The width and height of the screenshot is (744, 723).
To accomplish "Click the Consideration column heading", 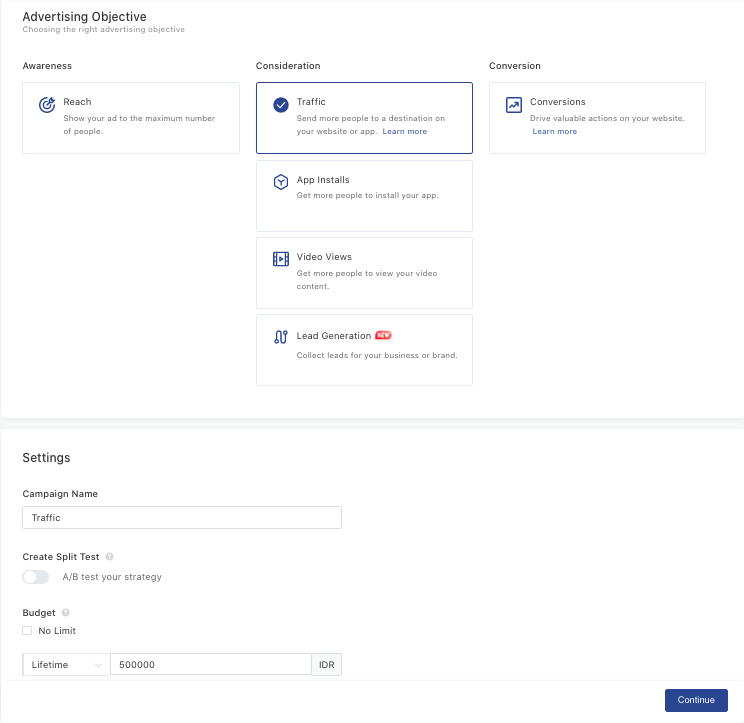I will [x=288, y=66].
